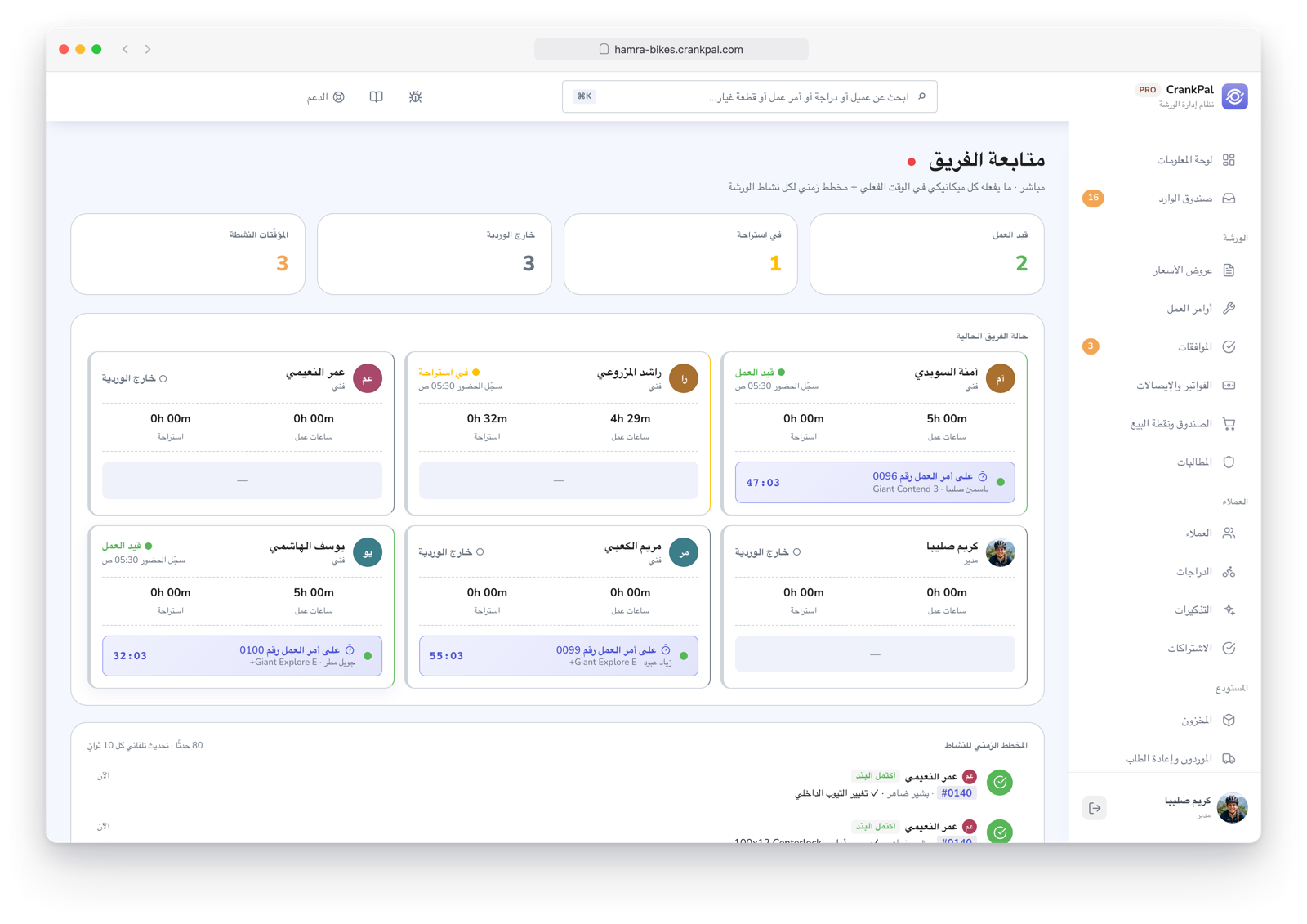This screenshot has height=924, width=1307.
Task: Click the logout icon beside كريم صليبا
Action: coord(1095,808)
